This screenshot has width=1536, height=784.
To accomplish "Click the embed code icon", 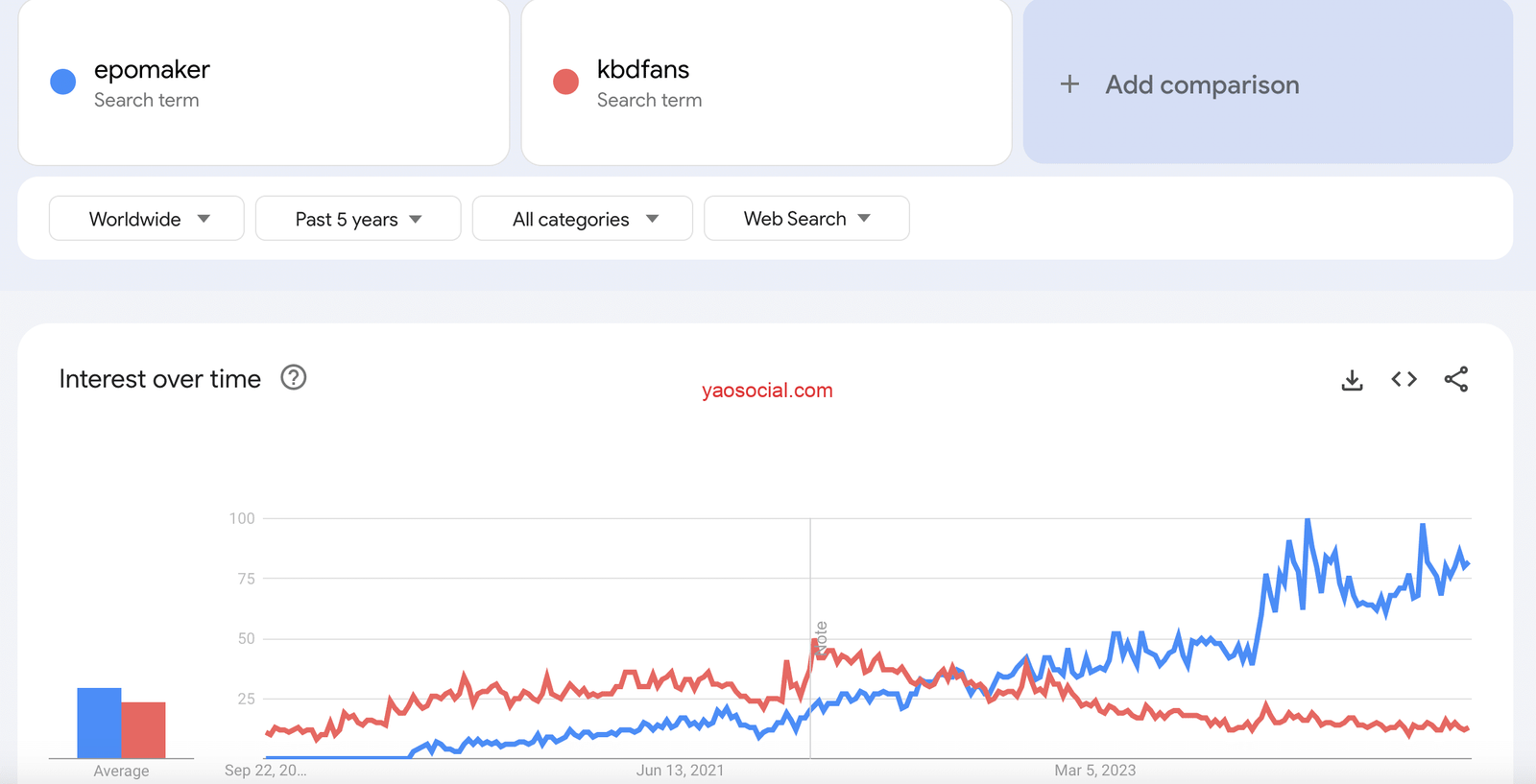I will 1404,379.
